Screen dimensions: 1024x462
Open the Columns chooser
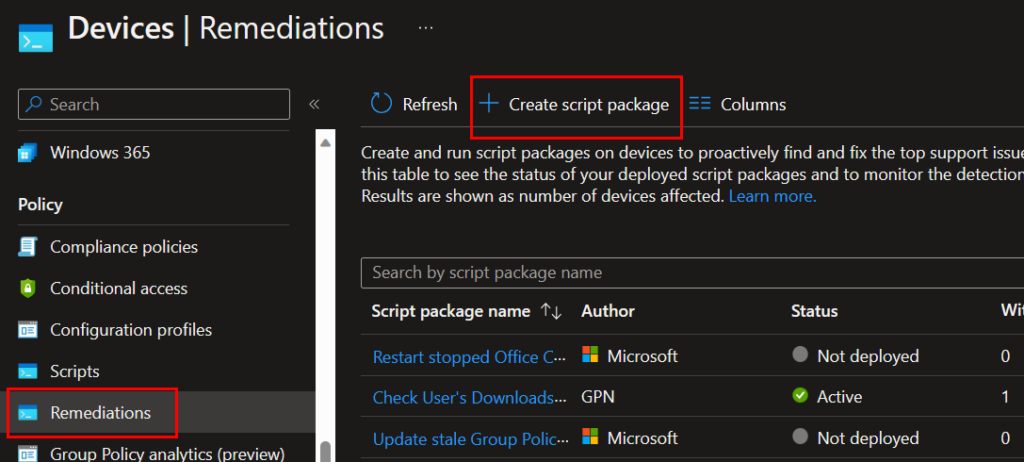click(737, 104)
